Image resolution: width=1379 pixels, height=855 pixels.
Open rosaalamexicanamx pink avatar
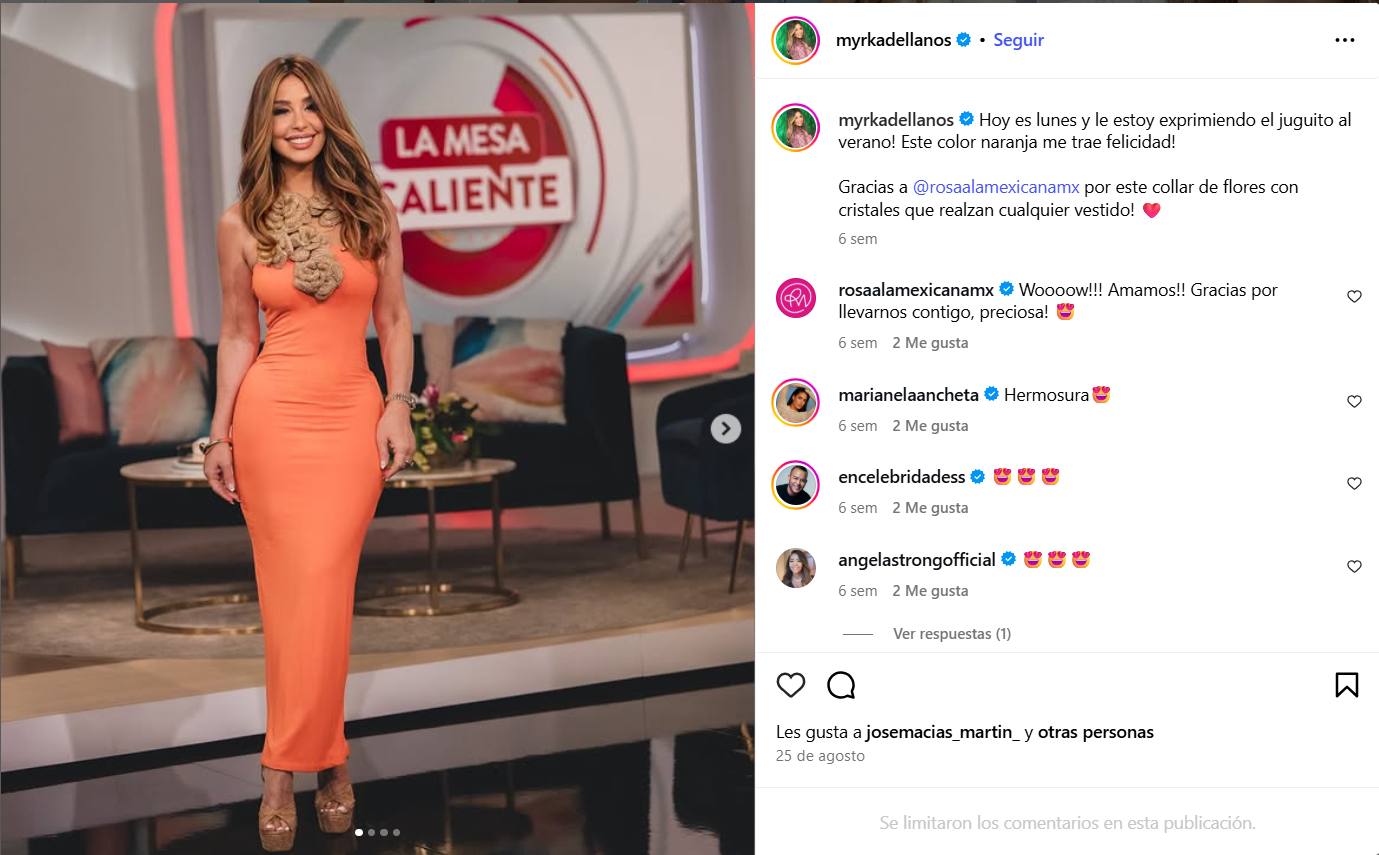pos(796,298)
